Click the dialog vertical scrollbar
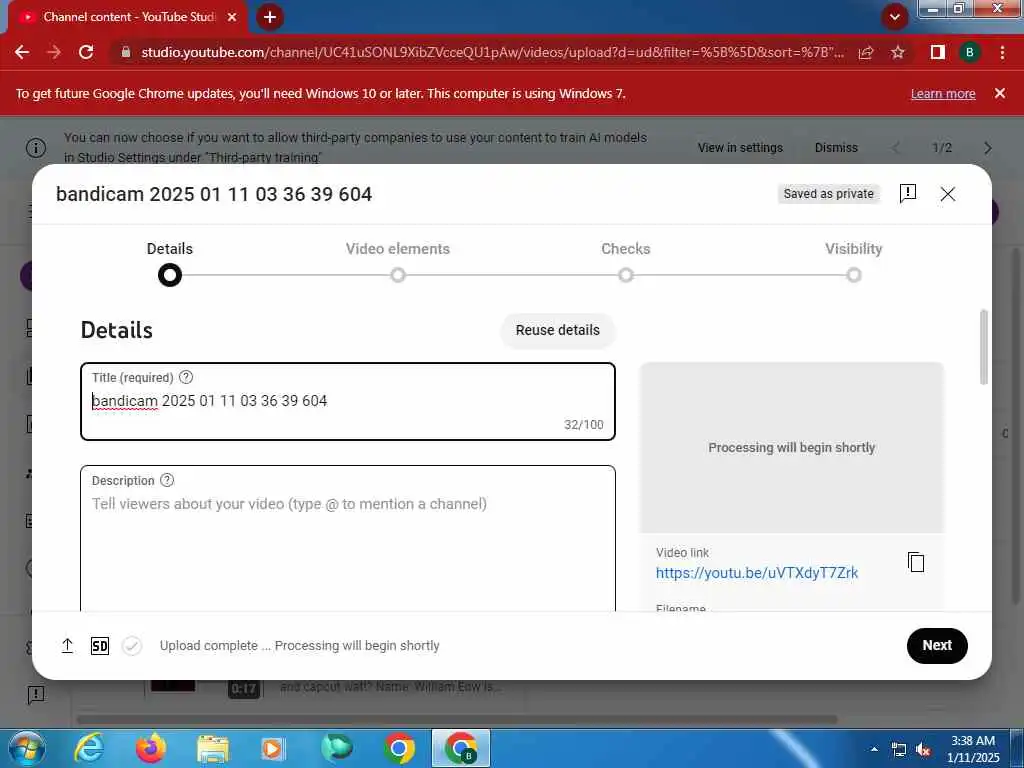Screen dimensions: 1024x768 click(984, 347)
